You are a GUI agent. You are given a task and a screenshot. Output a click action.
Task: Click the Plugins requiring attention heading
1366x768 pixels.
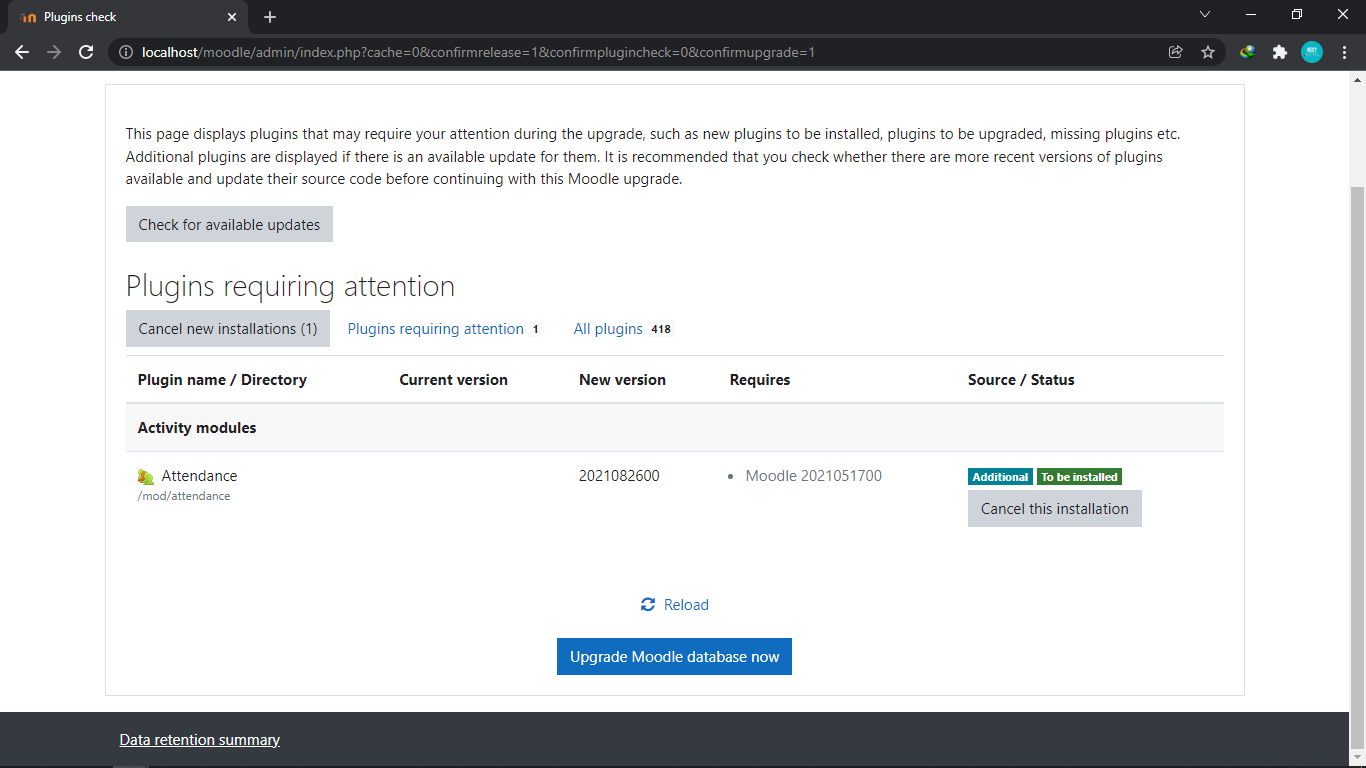[290, 286]
